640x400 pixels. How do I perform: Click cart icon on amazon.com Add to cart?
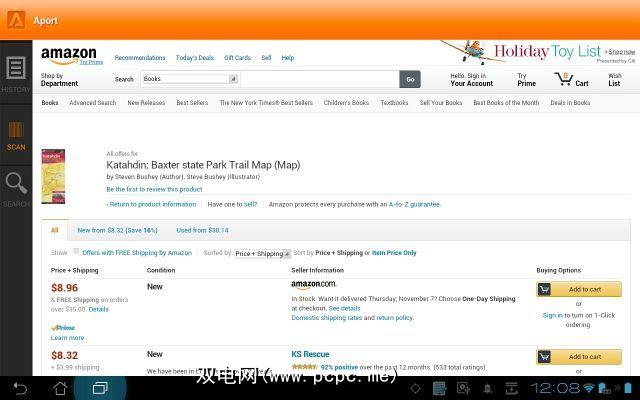(x=544, y=289)
